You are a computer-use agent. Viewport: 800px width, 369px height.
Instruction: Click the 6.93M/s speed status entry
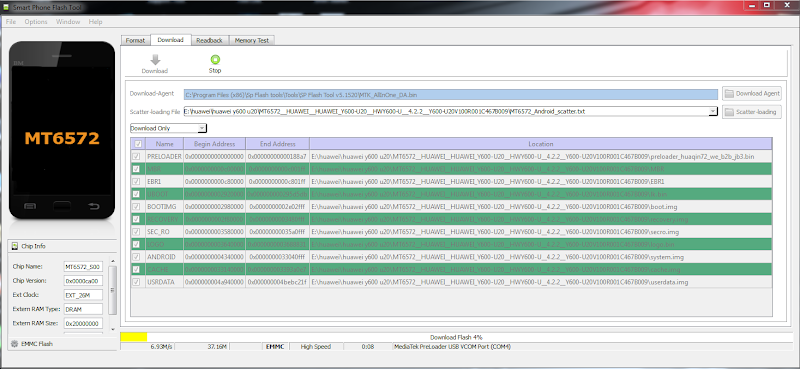click(148, 347)
